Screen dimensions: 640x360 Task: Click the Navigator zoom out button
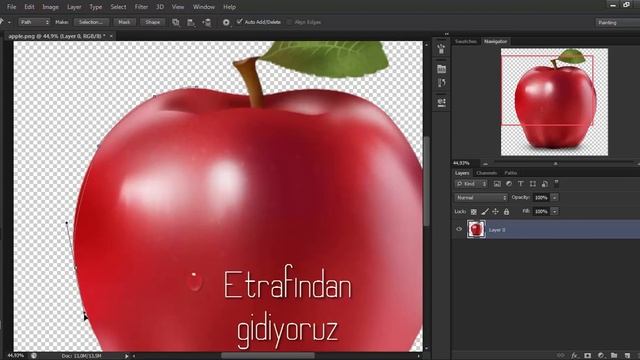click(x=485, y=164)
